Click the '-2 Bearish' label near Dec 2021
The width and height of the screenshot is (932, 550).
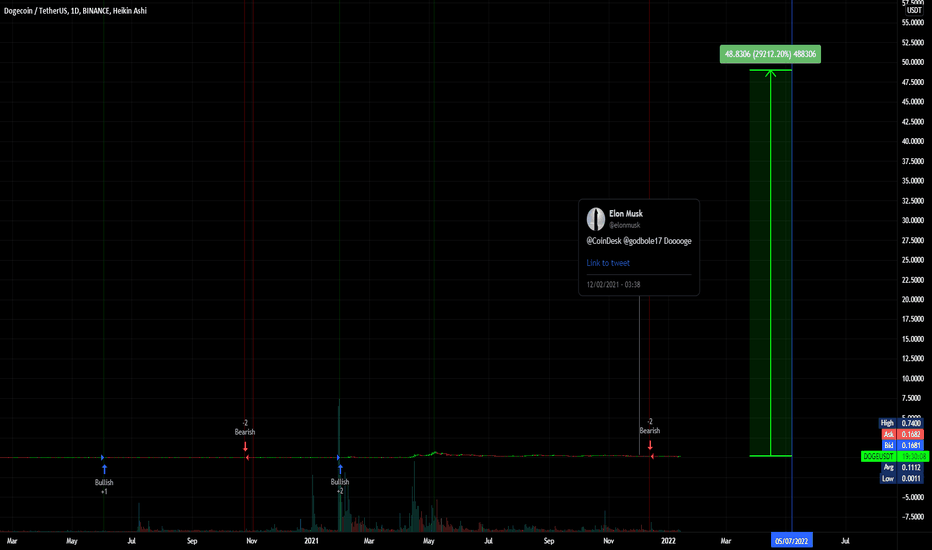pyautogui.click(x=650, y=426)
